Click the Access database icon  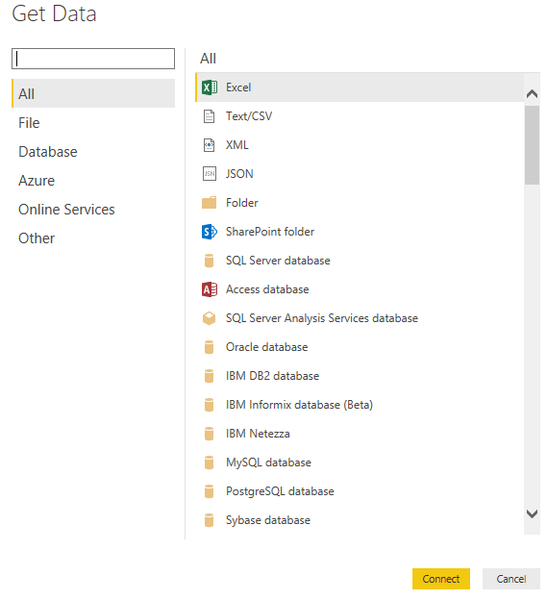tap(209, 290)
